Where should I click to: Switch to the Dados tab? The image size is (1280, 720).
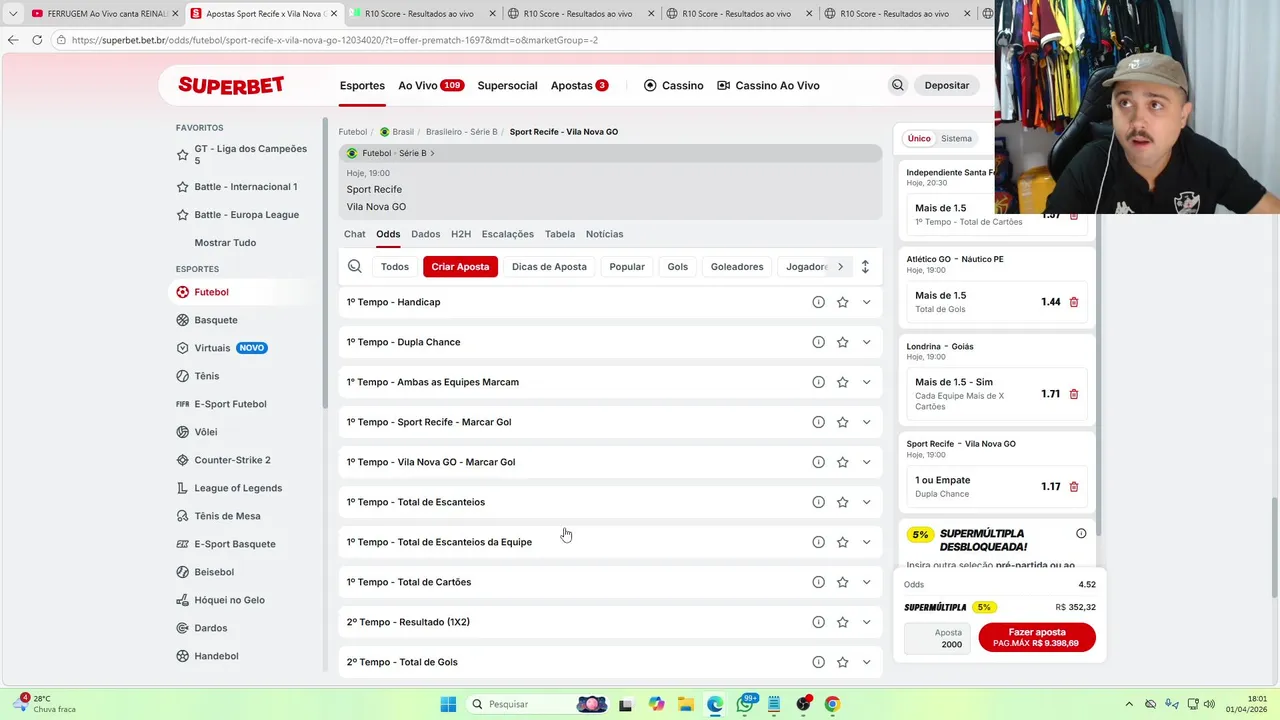coord(425,234)
